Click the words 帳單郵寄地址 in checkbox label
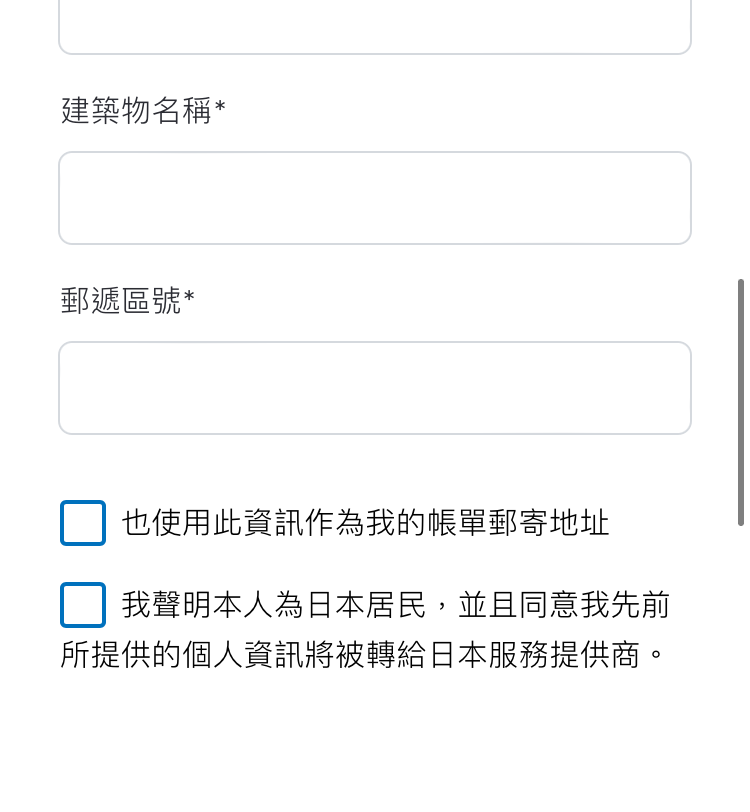The width and height of the screenshot is (750, 812). (x=518, y=523)
